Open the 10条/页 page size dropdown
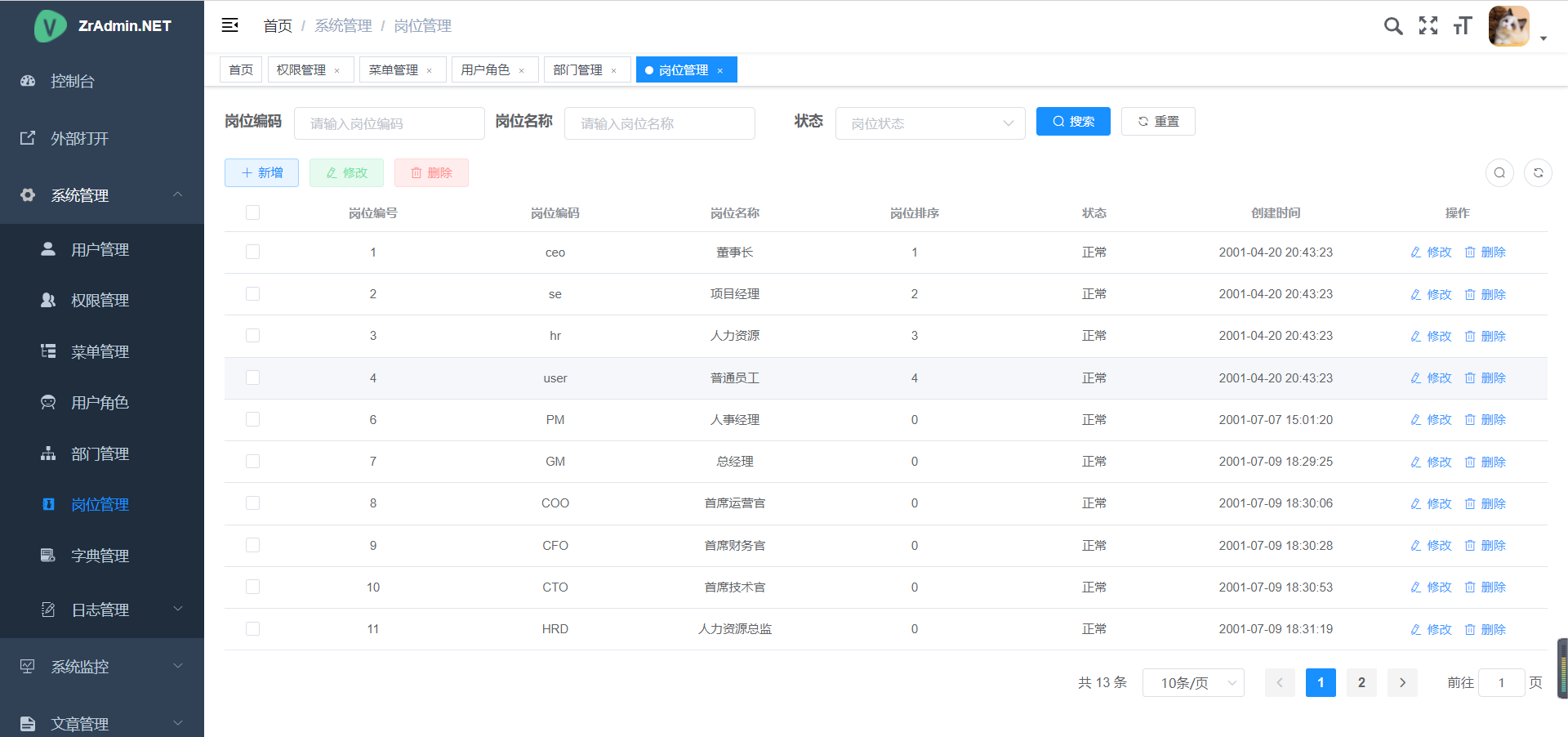 [1192, 682]
